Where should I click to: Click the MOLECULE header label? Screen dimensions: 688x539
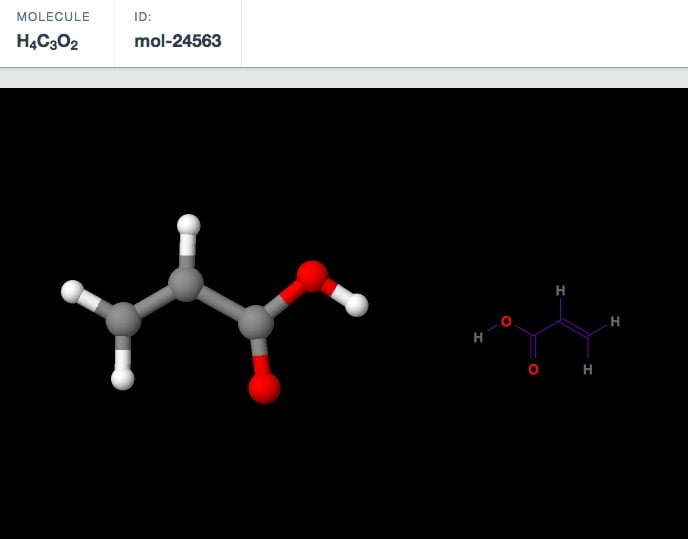pos(53,17)
